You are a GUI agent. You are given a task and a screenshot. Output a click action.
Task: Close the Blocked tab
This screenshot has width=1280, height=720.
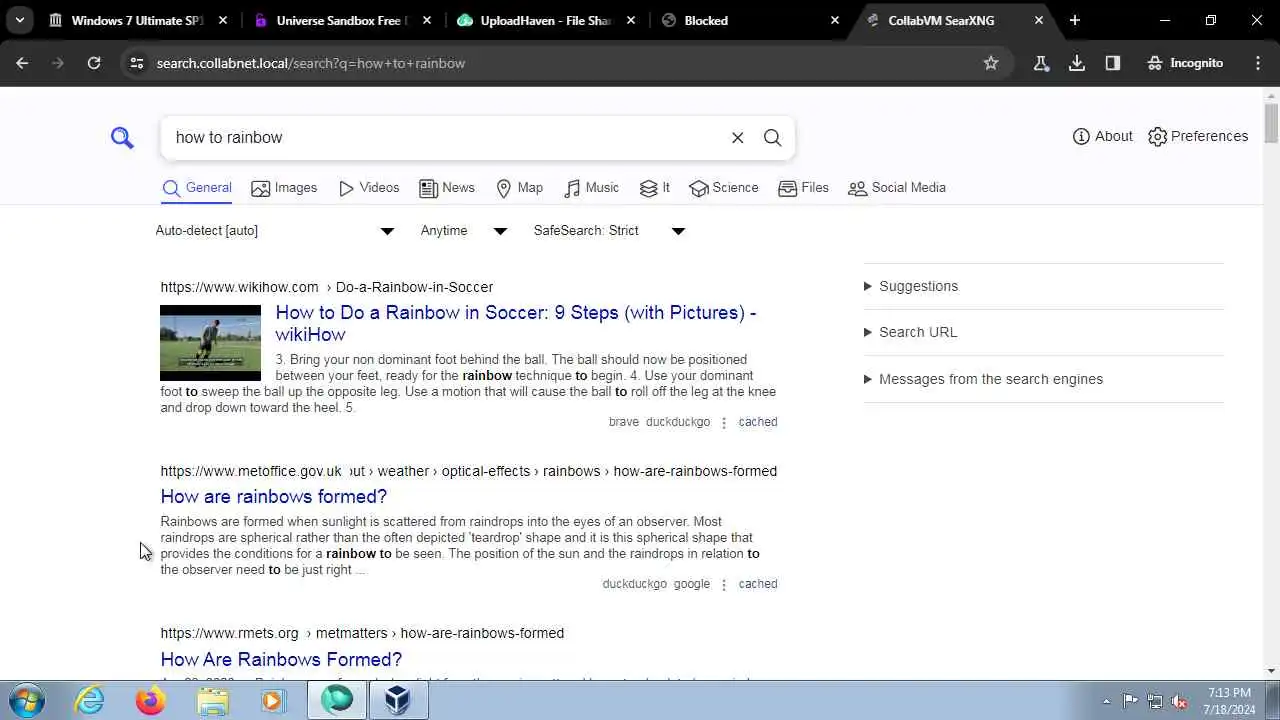click(835, 20)
